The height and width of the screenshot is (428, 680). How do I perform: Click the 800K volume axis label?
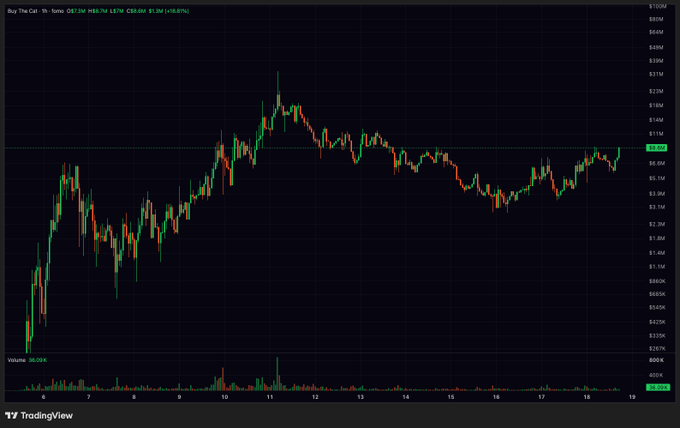pyautogui.click(x=656, y=360)
